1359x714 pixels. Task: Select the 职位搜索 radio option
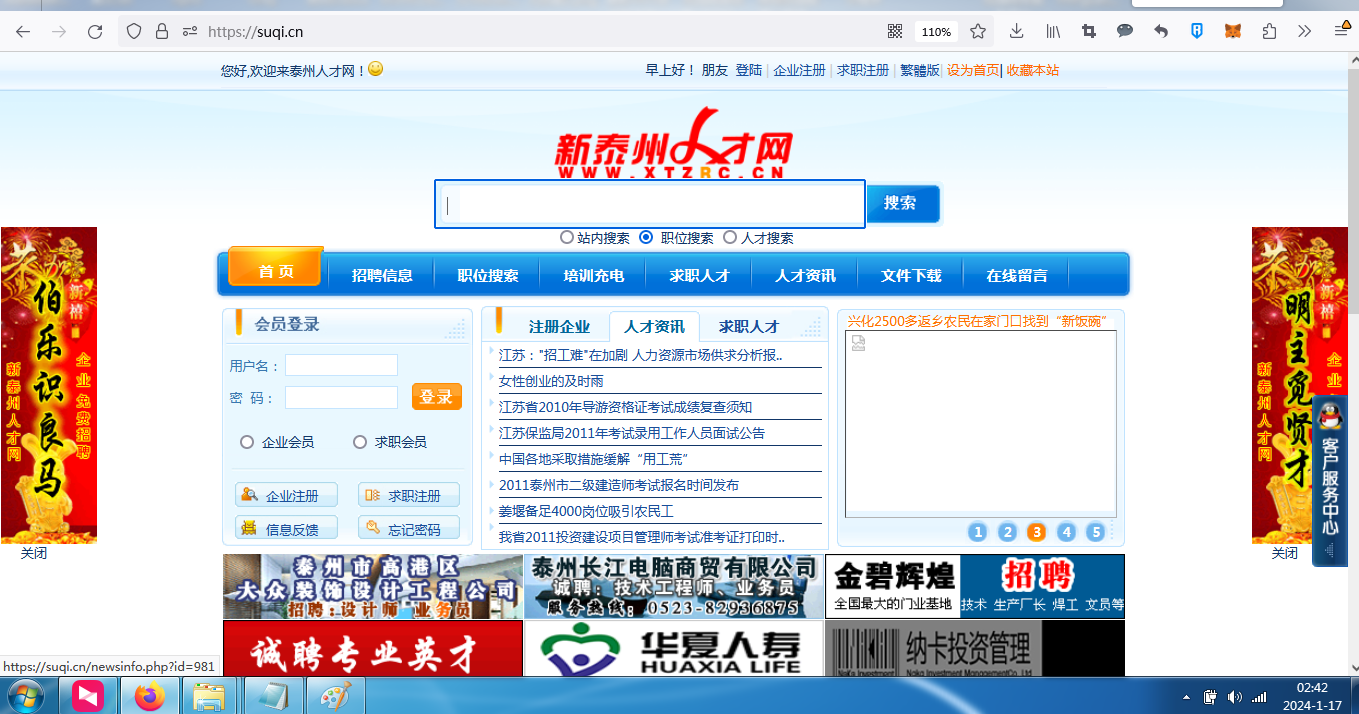646,238
